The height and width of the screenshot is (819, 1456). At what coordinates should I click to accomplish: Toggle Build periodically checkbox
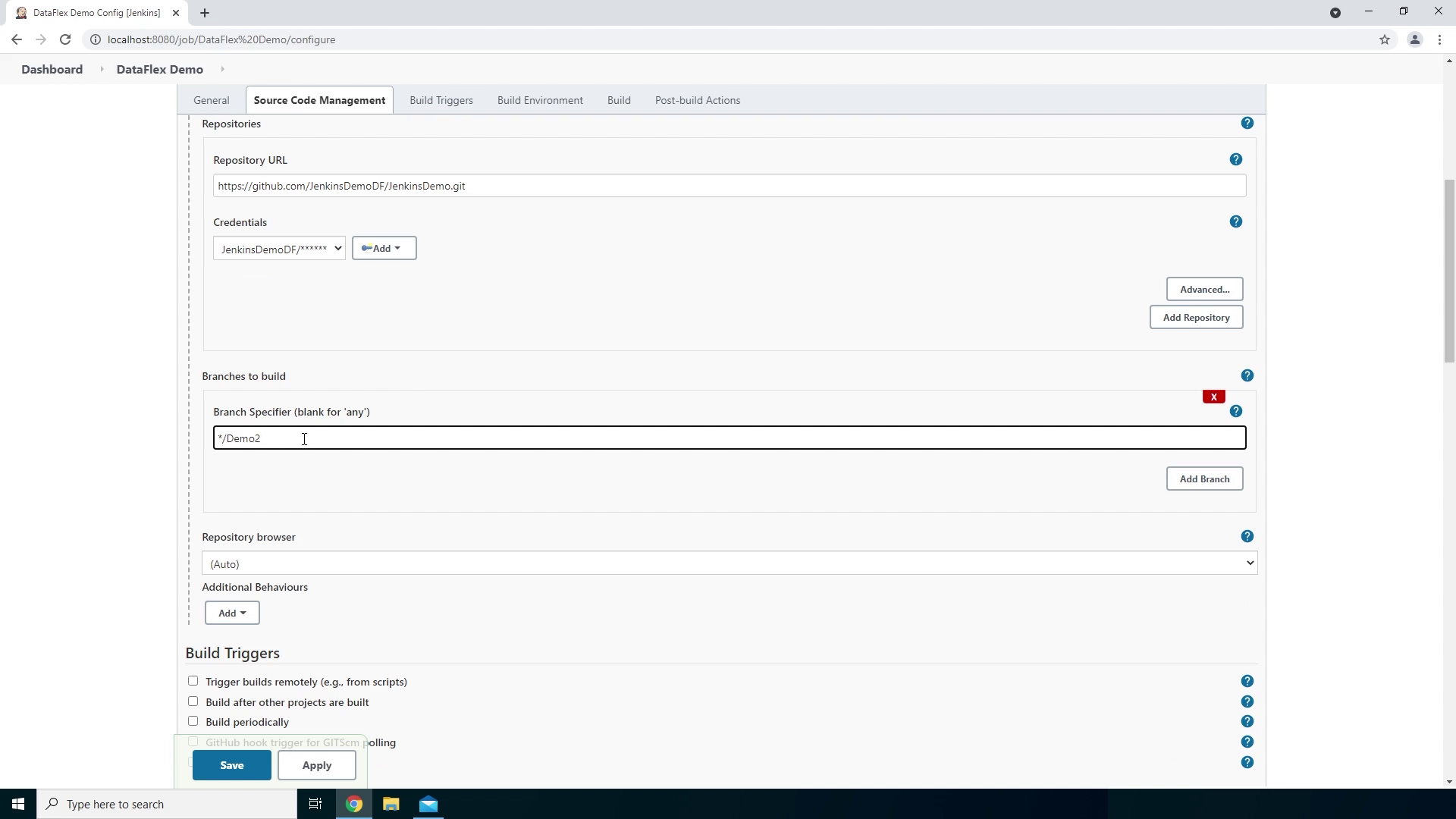click(x=193, y=721)
